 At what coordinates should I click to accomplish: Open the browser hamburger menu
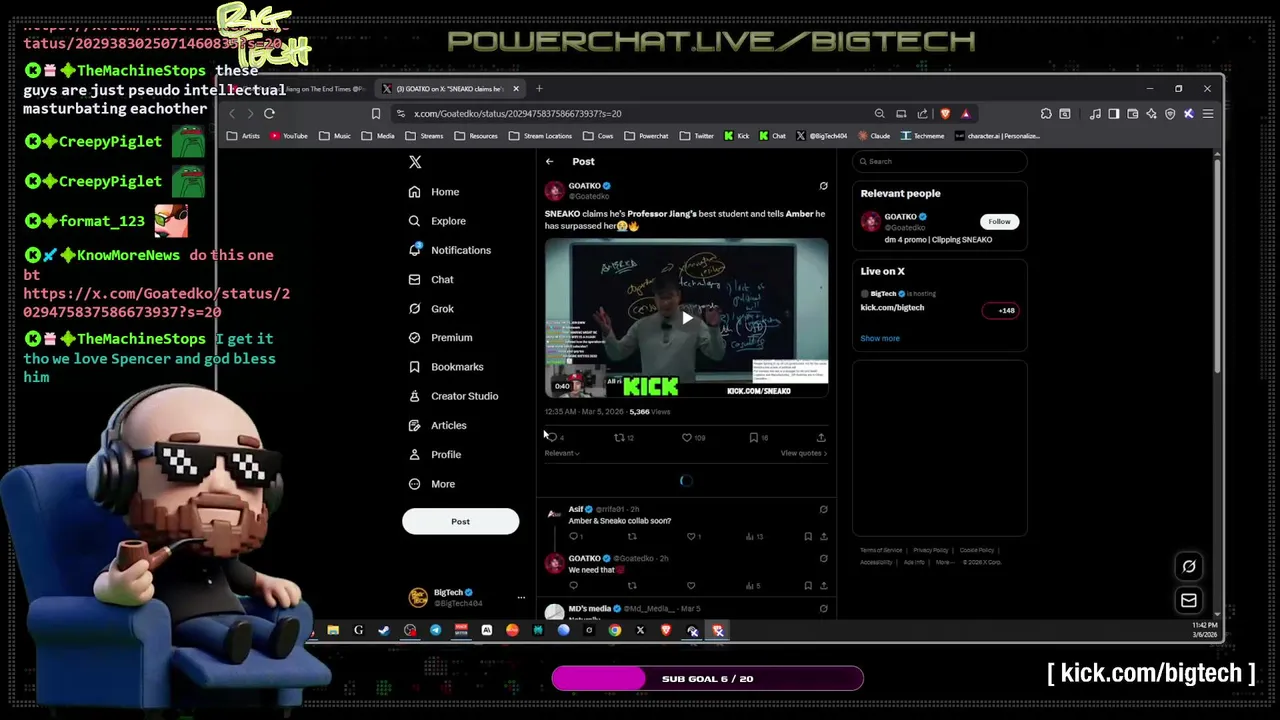click(1208, 114)
